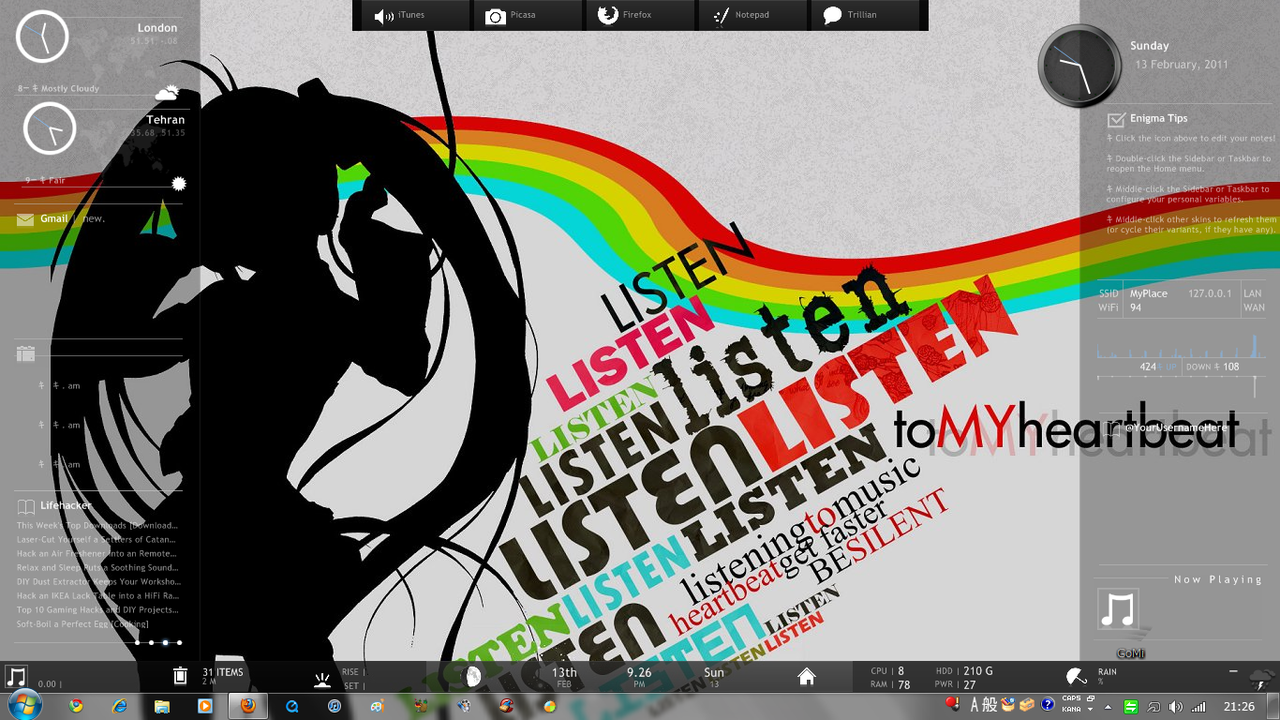Viewport: 1280px width, 720px height.
Task: Open the media player taskbar icon
Action: [205, 706]
